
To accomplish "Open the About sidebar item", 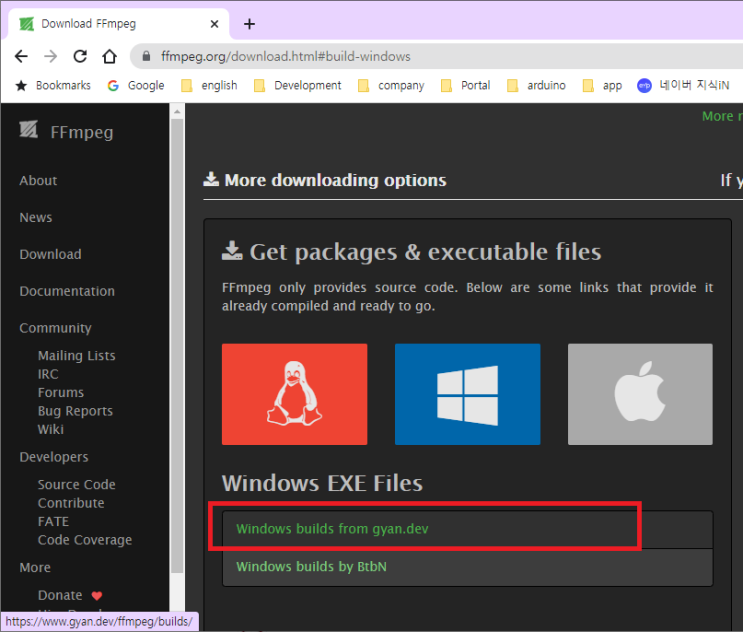I will (38, 181).
